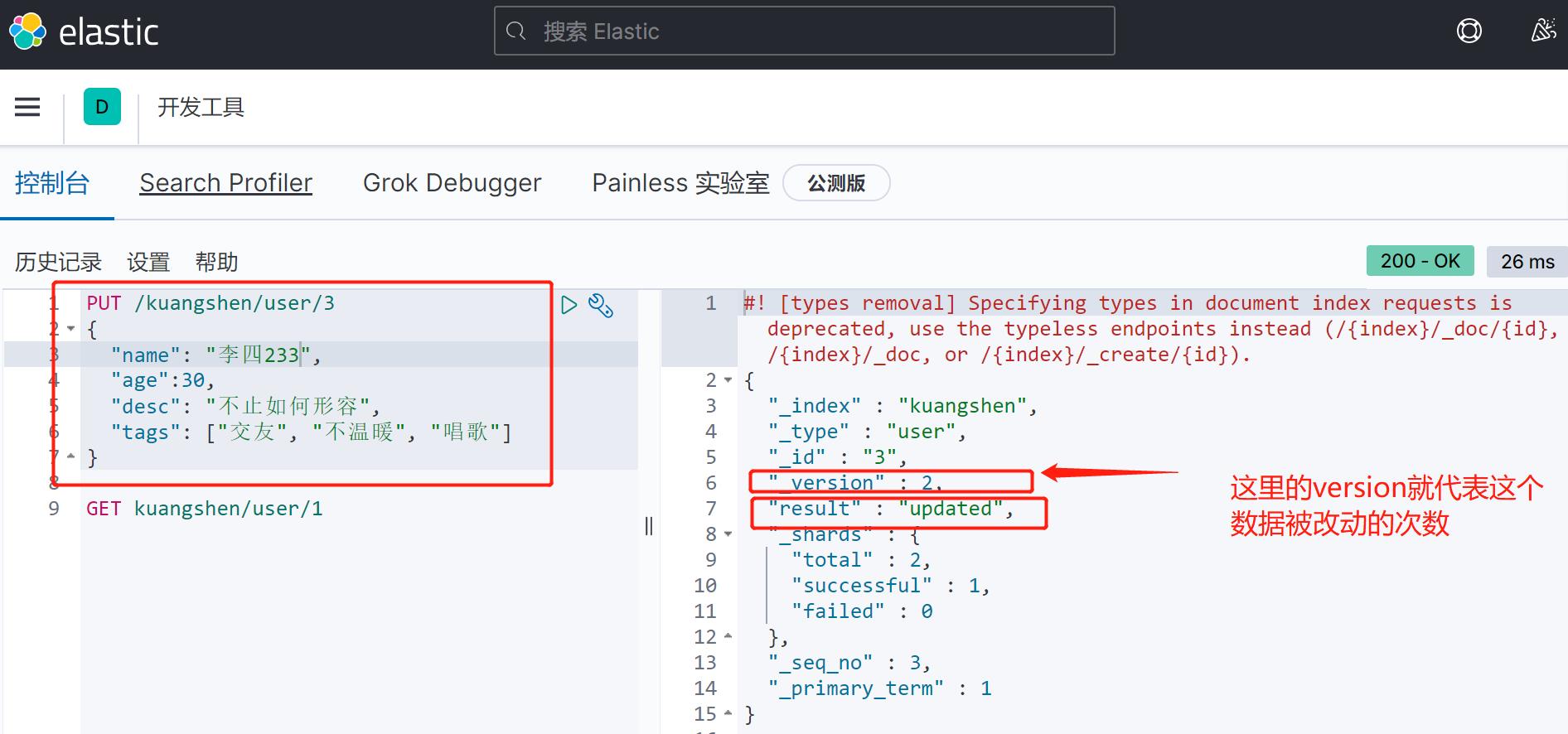Click the "_type" : "user" response line
Viewport: 1568px width, 734px height.
click(x=867, y=432)
